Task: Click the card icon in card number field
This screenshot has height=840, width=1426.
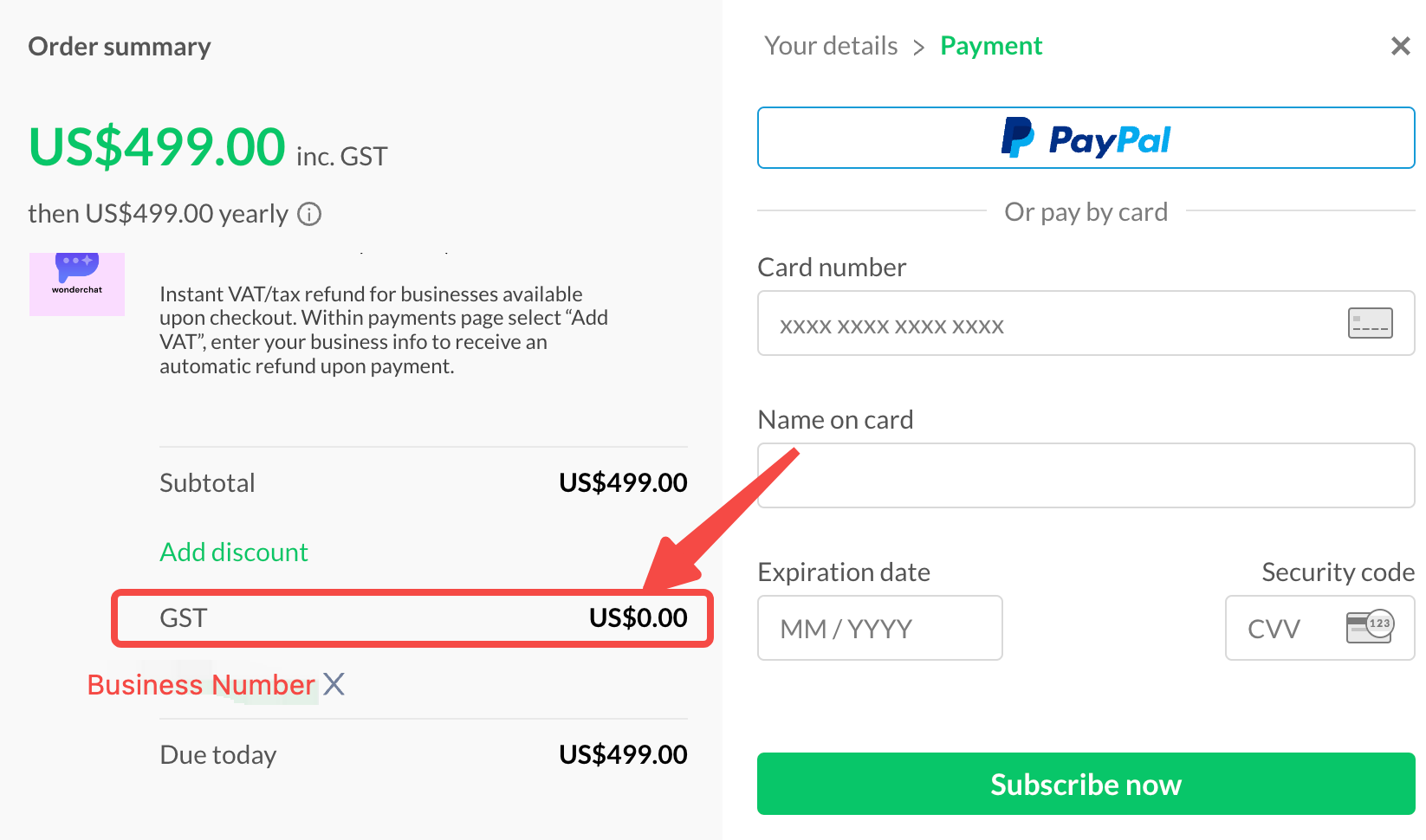Action: coord(1370,323)
